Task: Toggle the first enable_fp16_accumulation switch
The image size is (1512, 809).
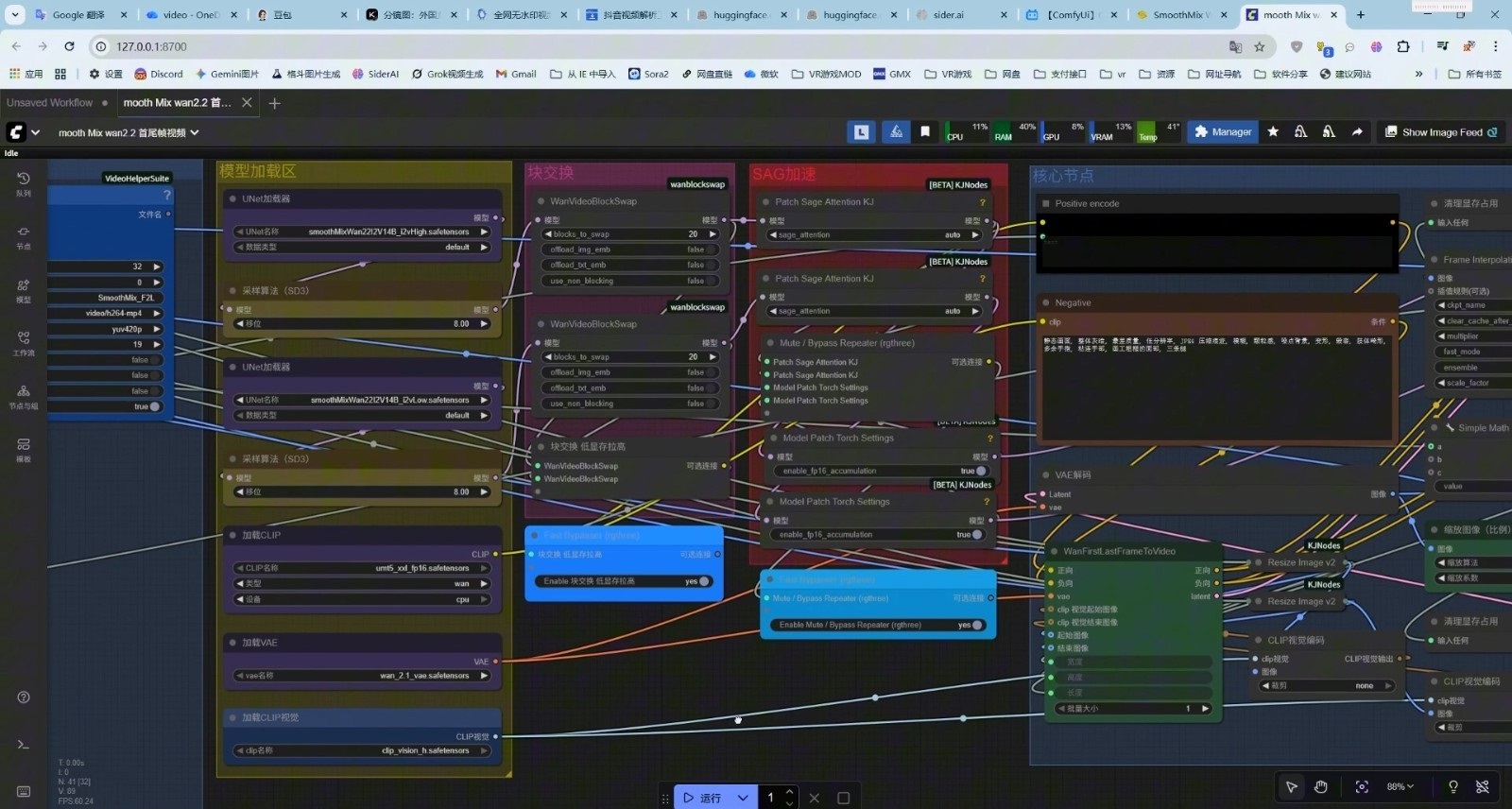Action: [x=980, y=471]
